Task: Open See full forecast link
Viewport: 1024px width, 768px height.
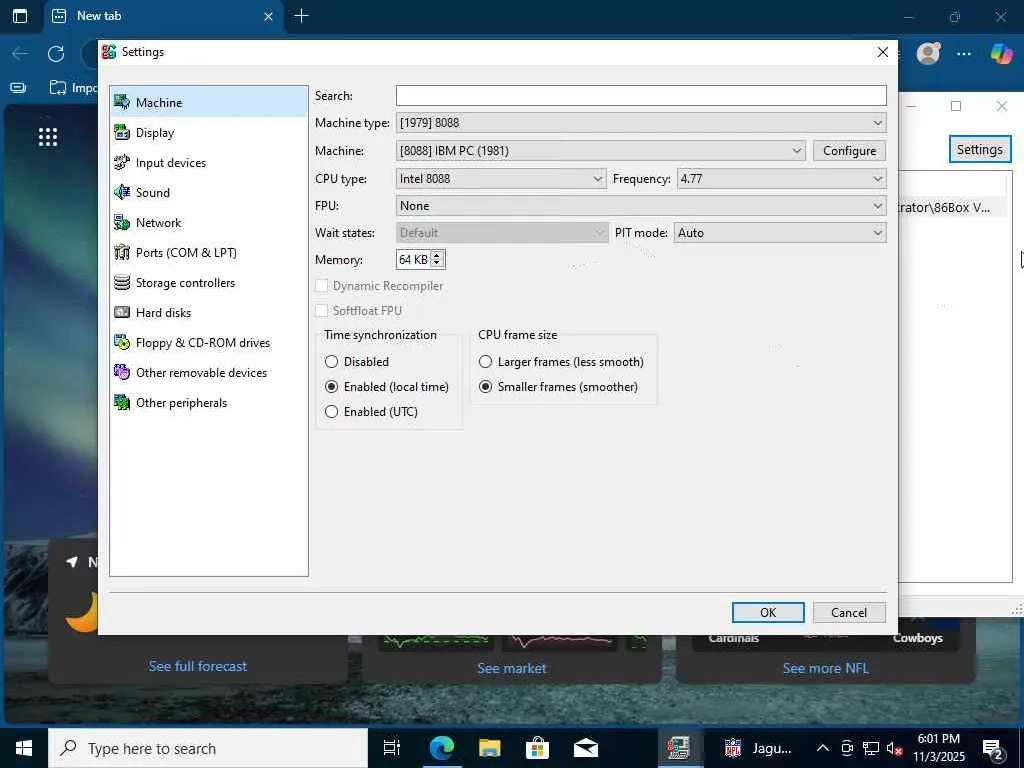Action: coord(198,666)
